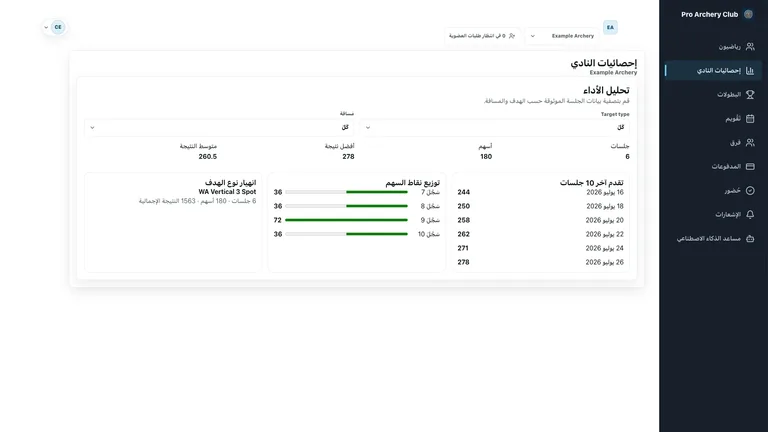Click session row 16 يوليو 2026
The image size is (768, 432).
pos(540,192)
